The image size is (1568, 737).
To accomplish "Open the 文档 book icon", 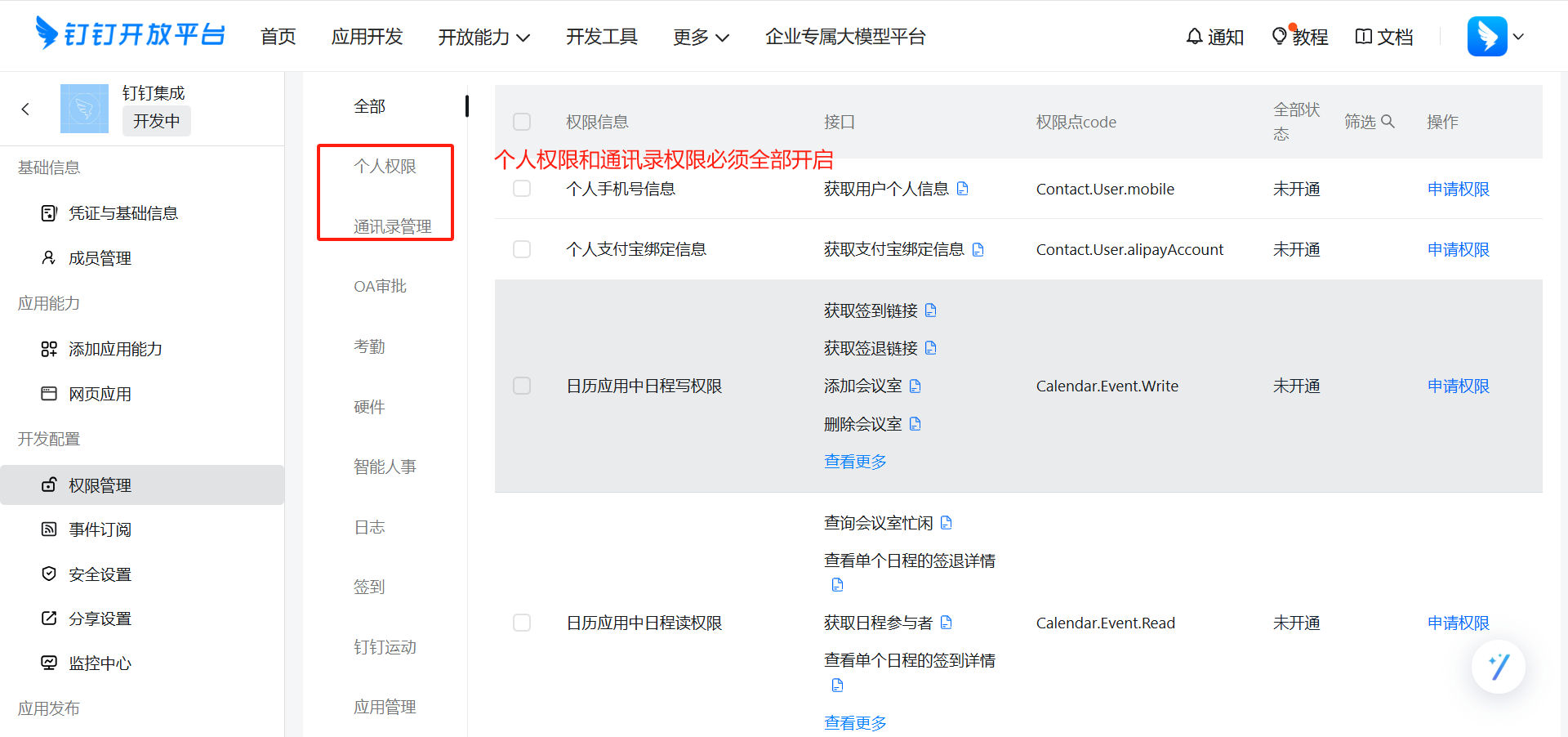I will [x=1363, y=37].
